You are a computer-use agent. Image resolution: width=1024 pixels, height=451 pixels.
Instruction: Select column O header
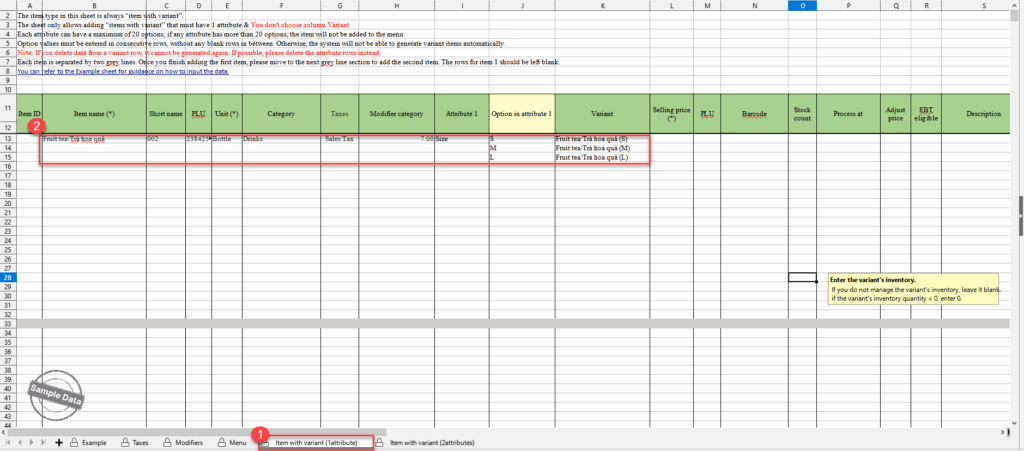(x=802, y=6)
